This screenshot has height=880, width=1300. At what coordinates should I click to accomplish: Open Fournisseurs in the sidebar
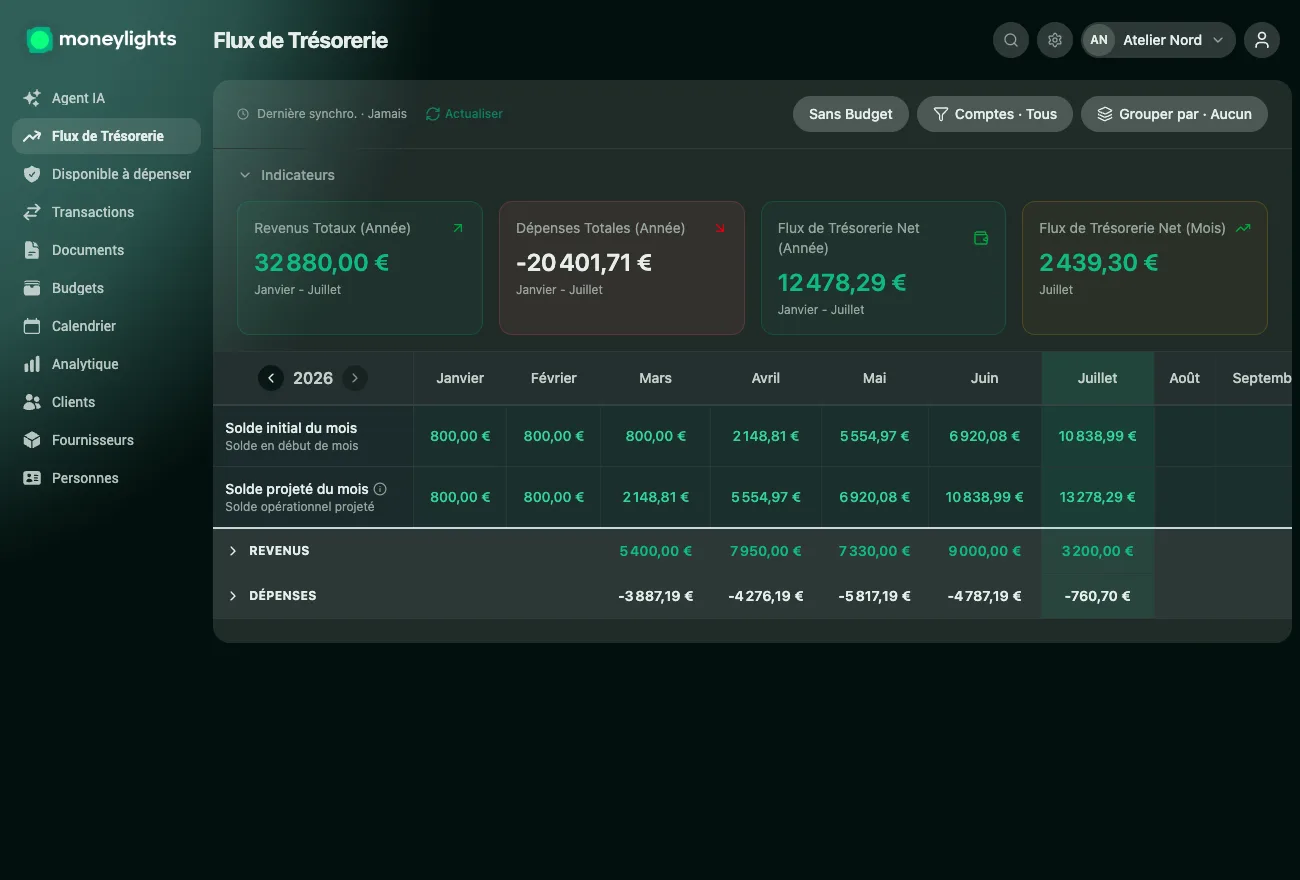106,440
